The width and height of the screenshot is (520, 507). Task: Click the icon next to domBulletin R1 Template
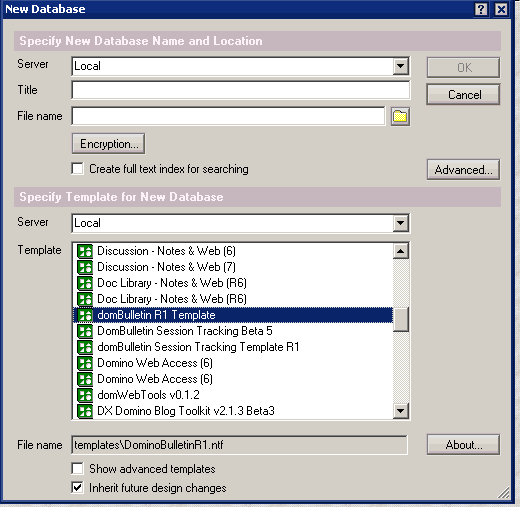coord(85,315)
